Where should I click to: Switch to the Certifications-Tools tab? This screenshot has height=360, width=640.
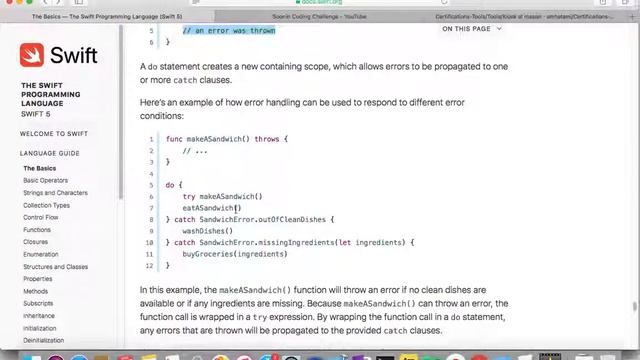click(524, 17)
